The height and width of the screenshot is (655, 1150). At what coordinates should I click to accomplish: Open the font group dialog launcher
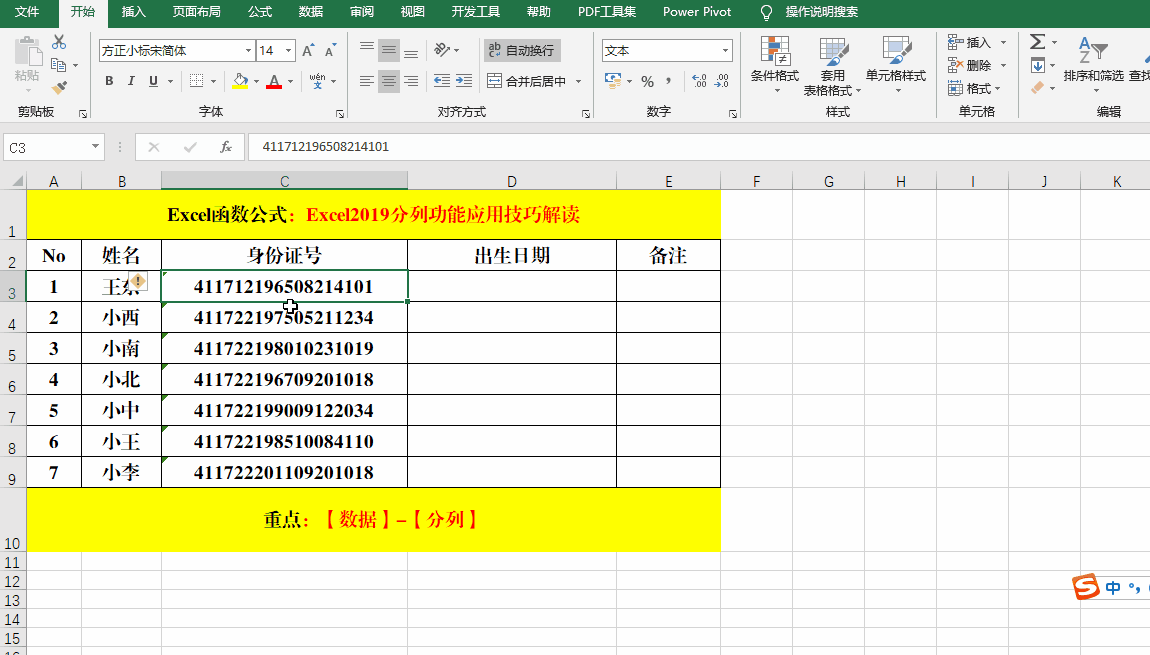click(340, 114)
